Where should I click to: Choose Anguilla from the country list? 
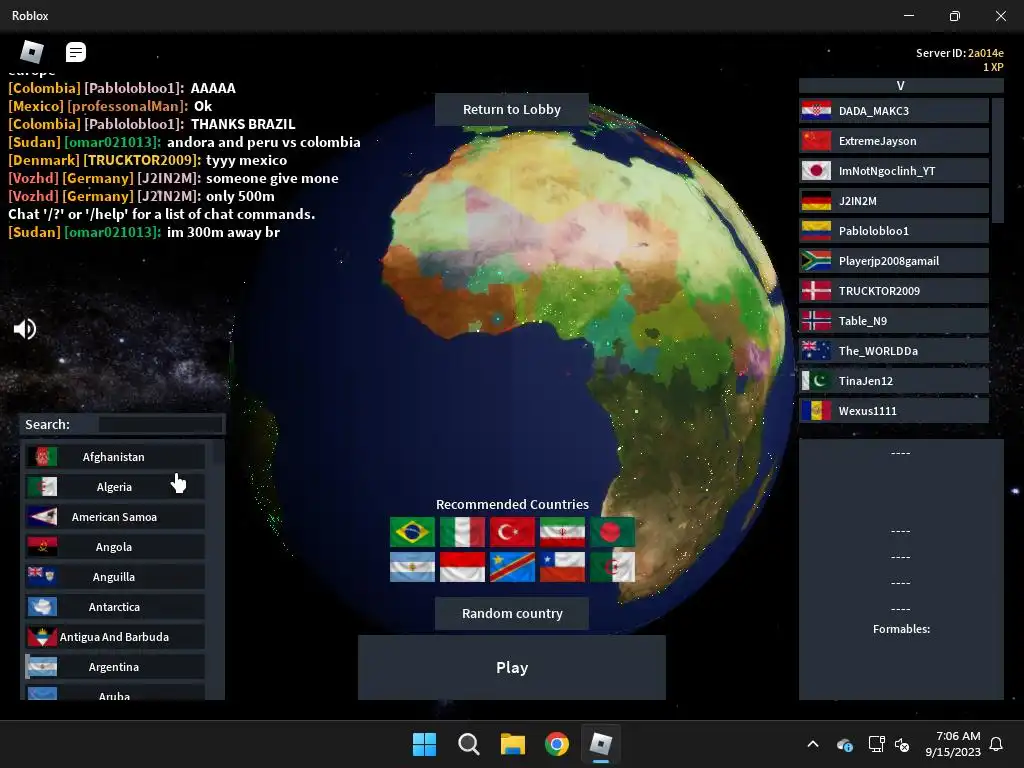(x=115, y=577)
